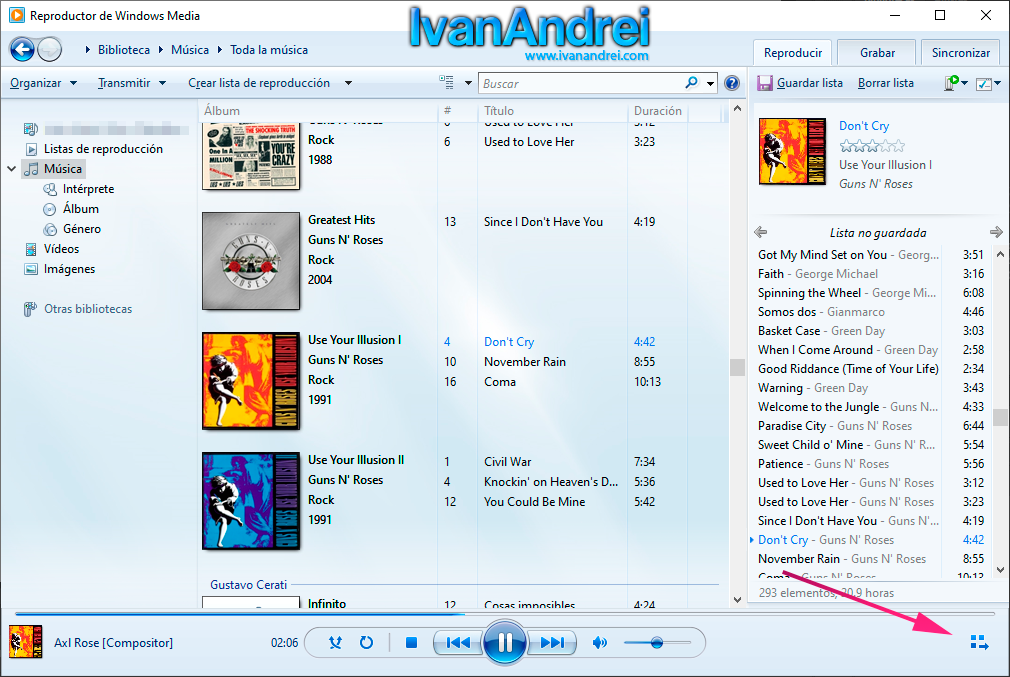1010x677 pixels.
Task: Mute the volume speaker icon
Action: coord(600,642)
